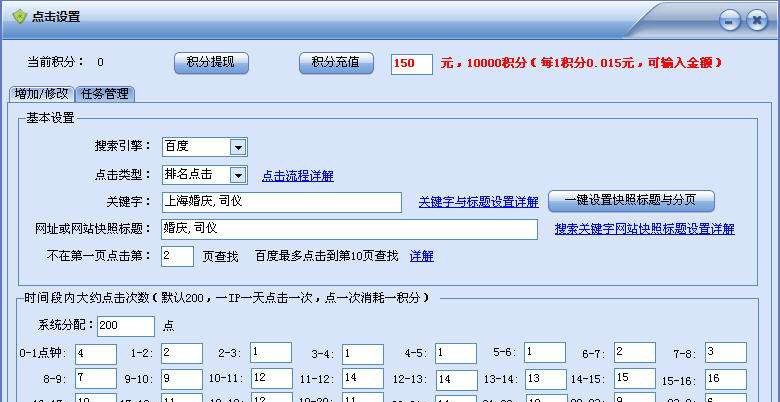Select the 5-6 hour click count field
780x402 pixels.
point(545,352)
